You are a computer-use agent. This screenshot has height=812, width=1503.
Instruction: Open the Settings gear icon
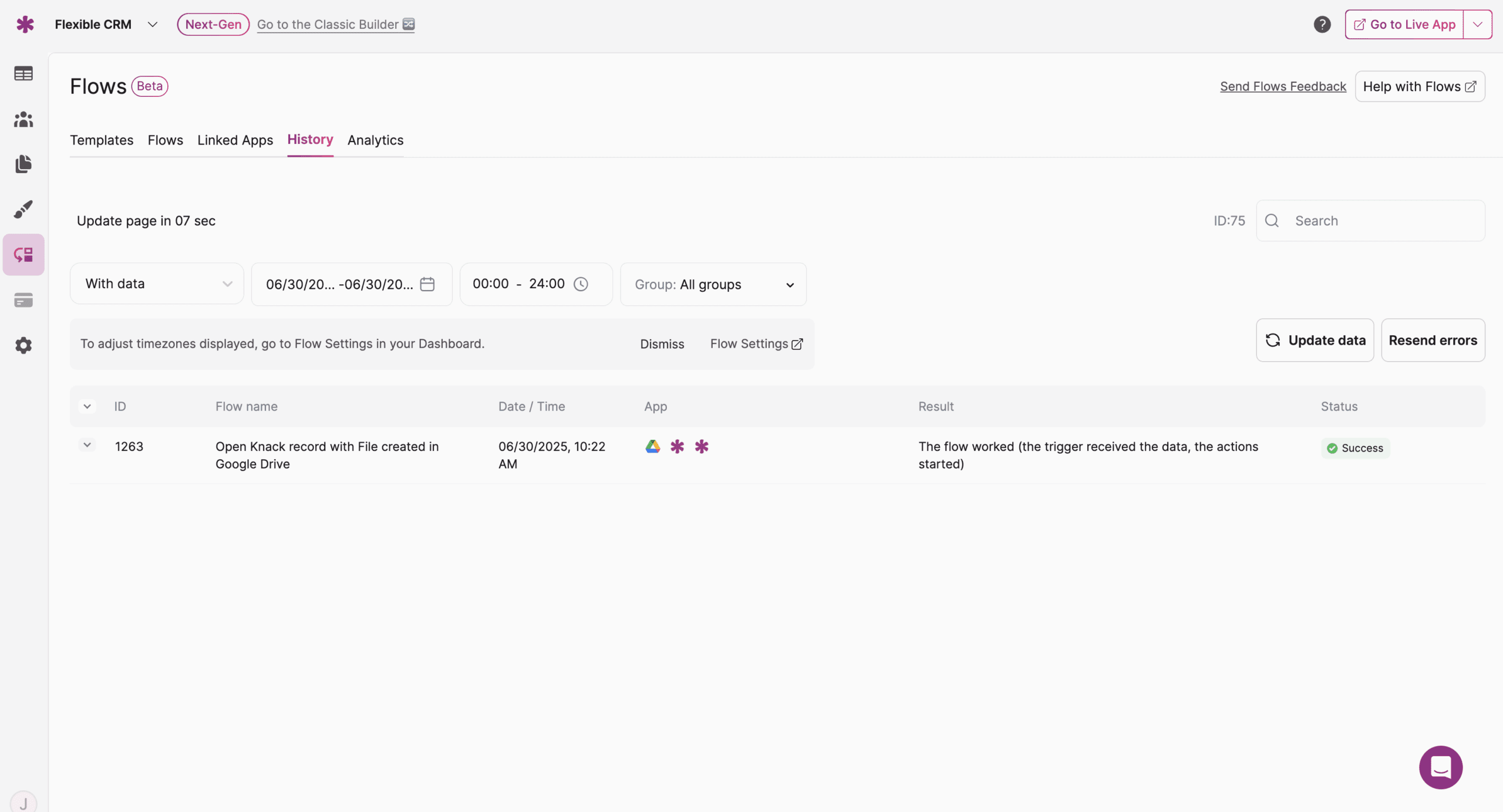pyautogui.click(x=23, y=345)
